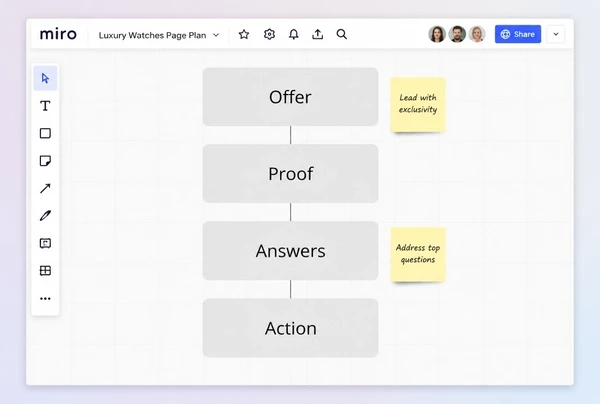Open Luxury Watches Page Plan board menu
The height and width of the screenshot is (404, 600).
tap(159, 35)
